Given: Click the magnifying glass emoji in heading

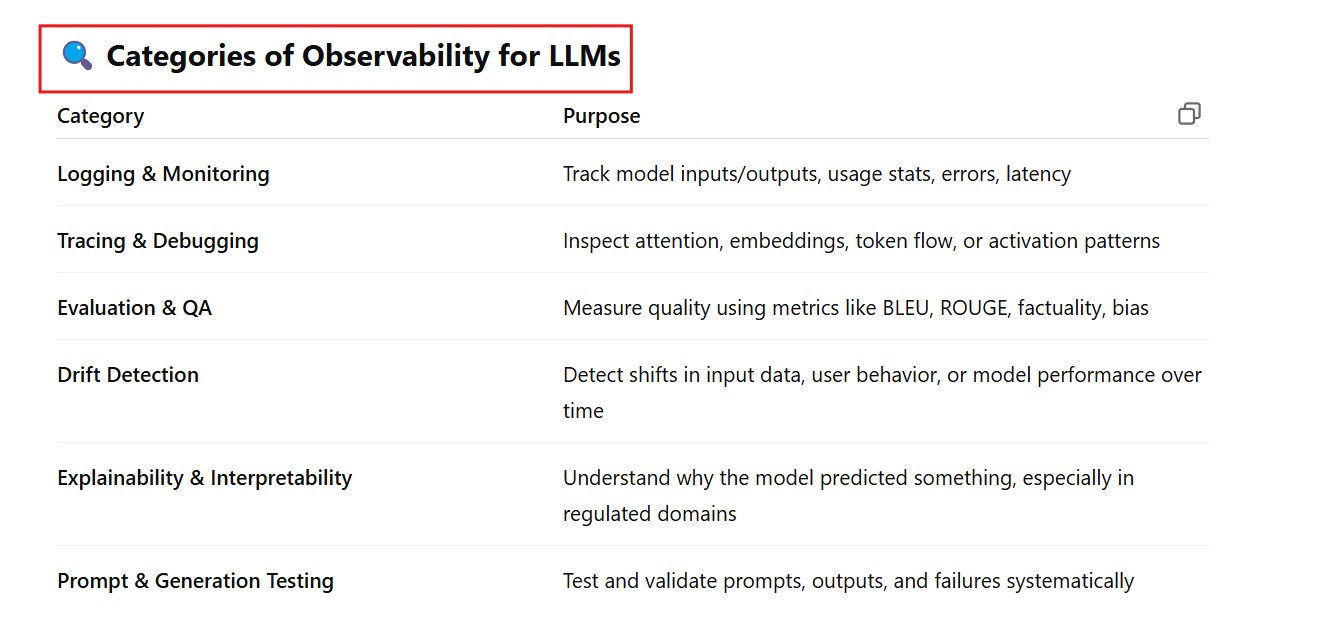Looking at the screenshot, I should [77, 55].
